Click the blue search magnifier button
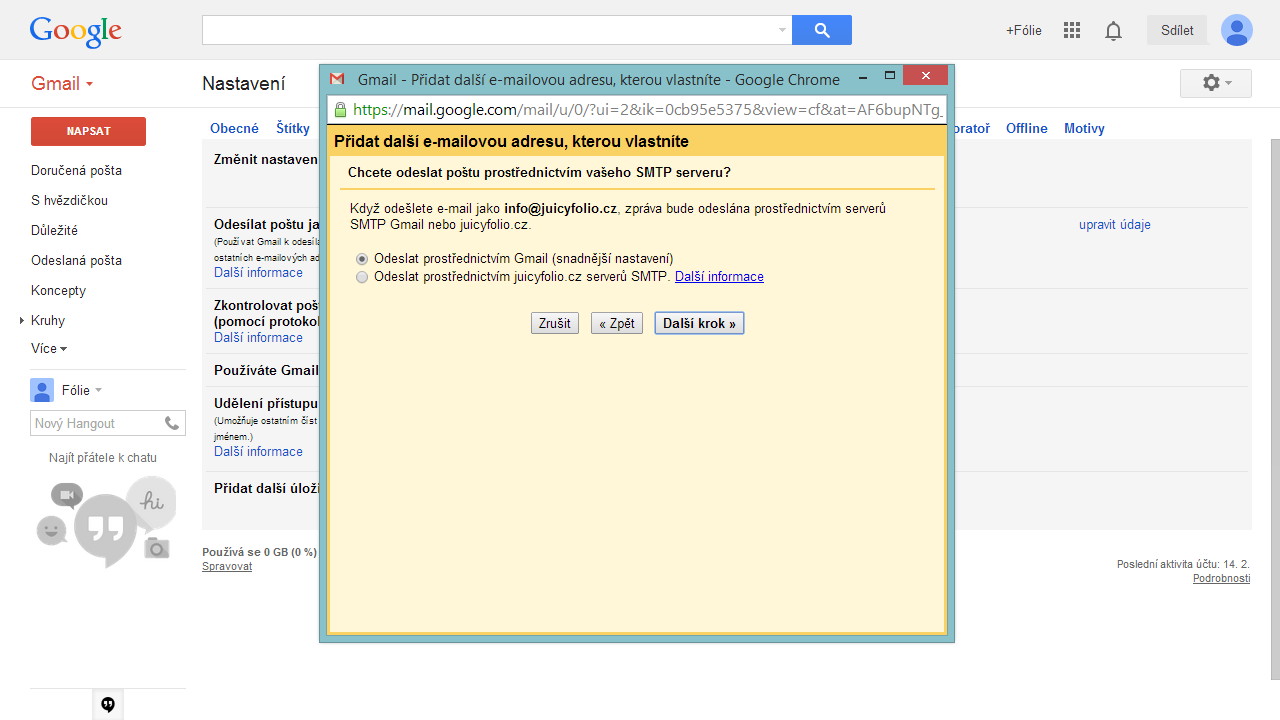Screen dimensions: 1280x720 [x=822, y=30]
